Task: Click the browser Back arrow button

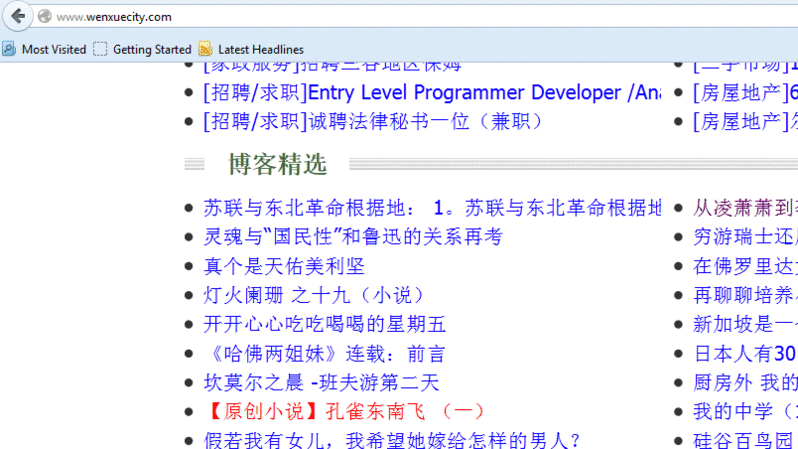Action: pos(17,16)
